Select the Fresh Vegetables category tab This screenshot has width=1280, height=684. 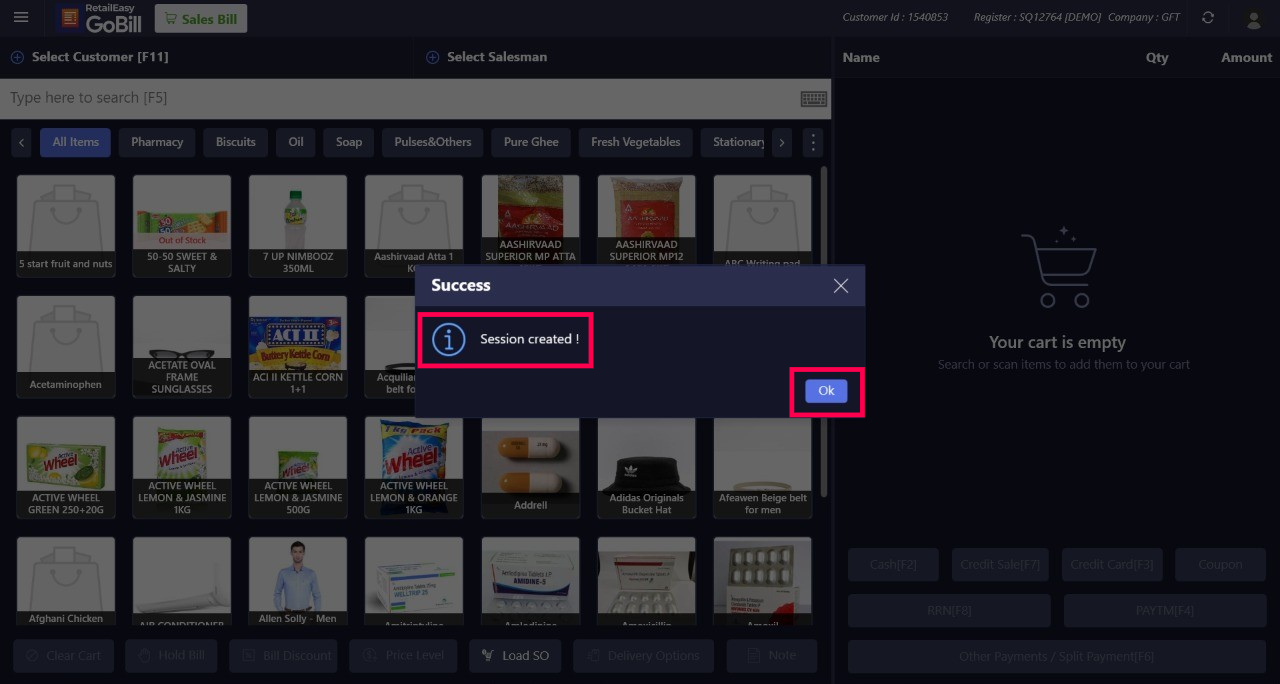[636, 142]
